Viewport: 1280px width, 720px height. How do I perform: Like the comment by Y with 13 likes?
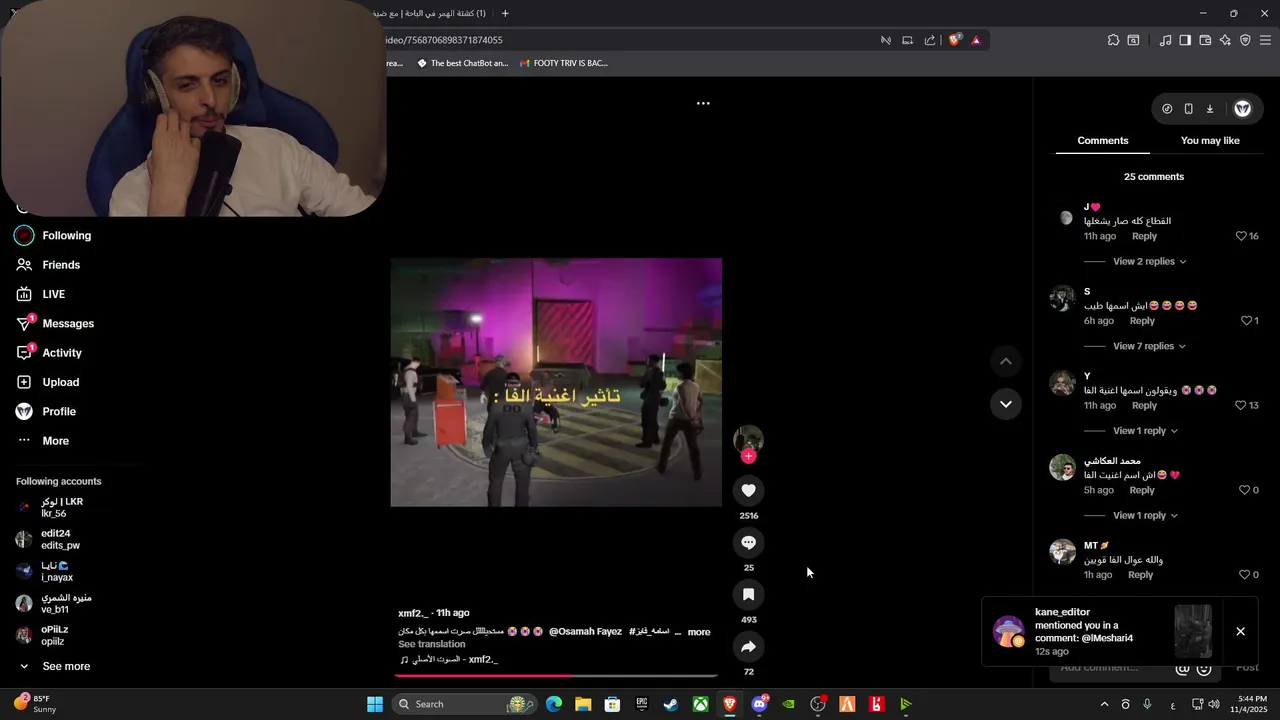tap(1240, 405)
